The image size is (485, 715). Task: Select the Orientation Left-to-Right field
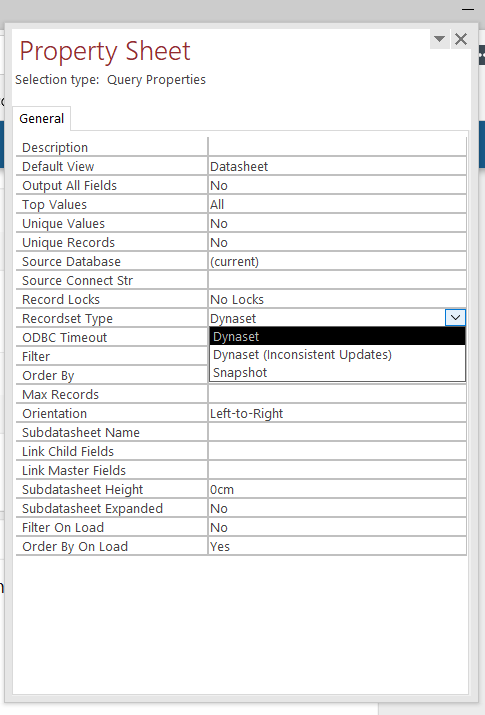pyautogui.click(x=337, y=414)
